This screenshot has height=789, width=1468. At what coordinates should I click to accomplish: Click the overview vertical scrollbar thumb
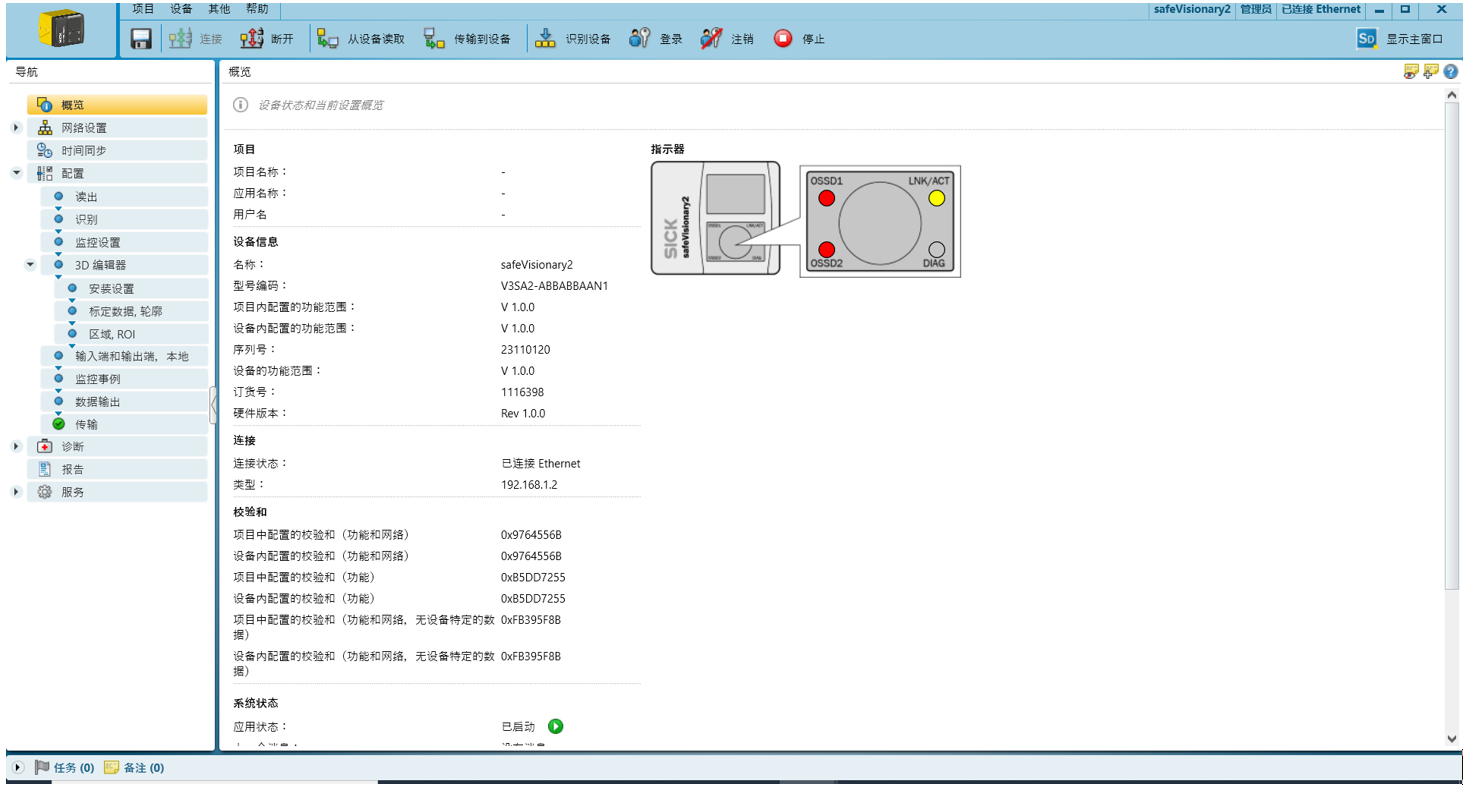(x=1452, y=345)
